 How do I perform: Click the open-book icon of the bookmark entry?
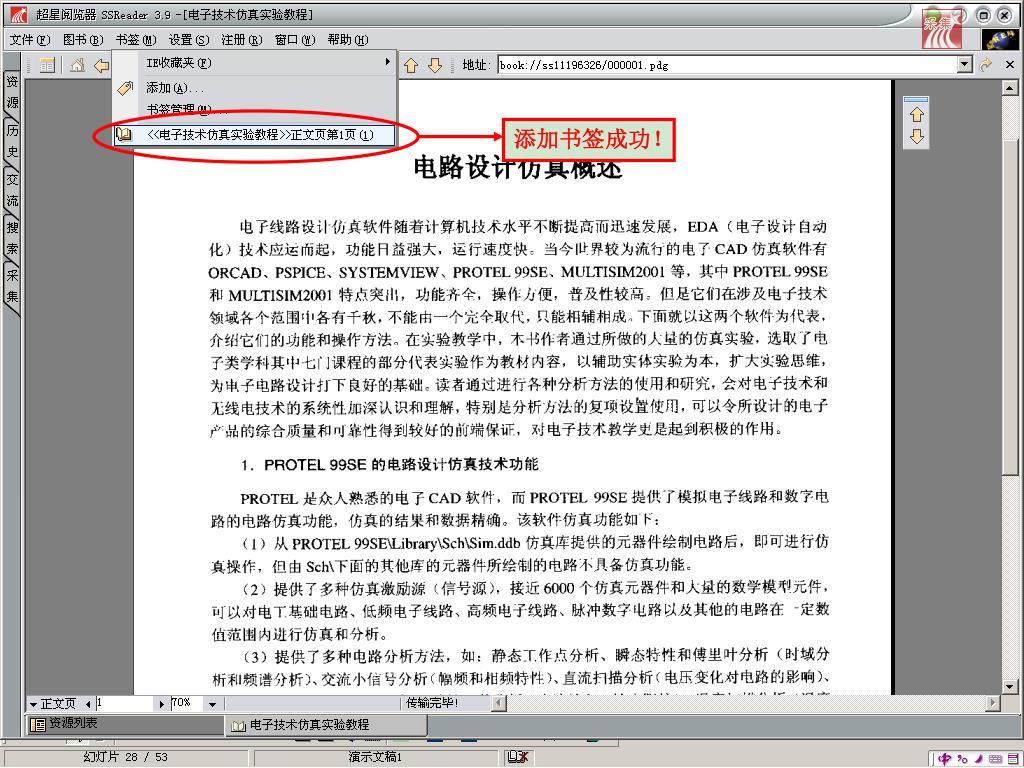click(x=124, y=135)
